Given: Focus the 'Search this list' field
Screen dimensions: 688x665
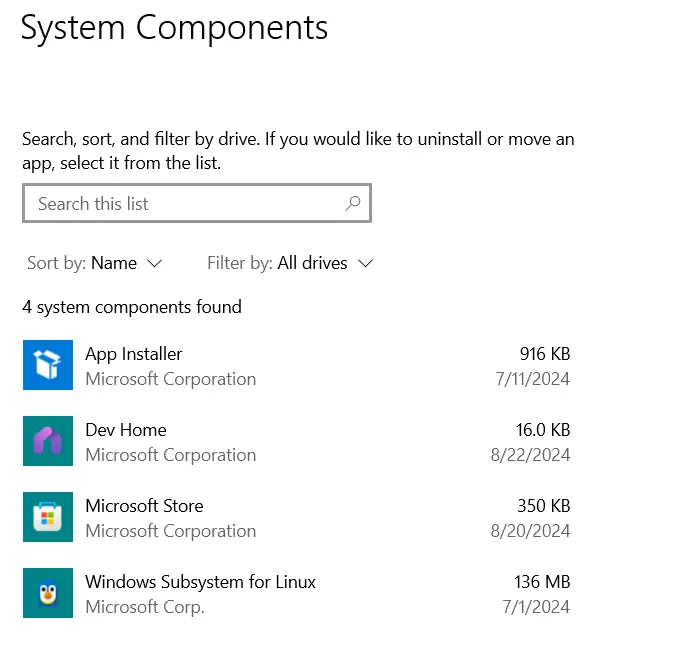Looking at the screenshot, I should coord(180,203).
